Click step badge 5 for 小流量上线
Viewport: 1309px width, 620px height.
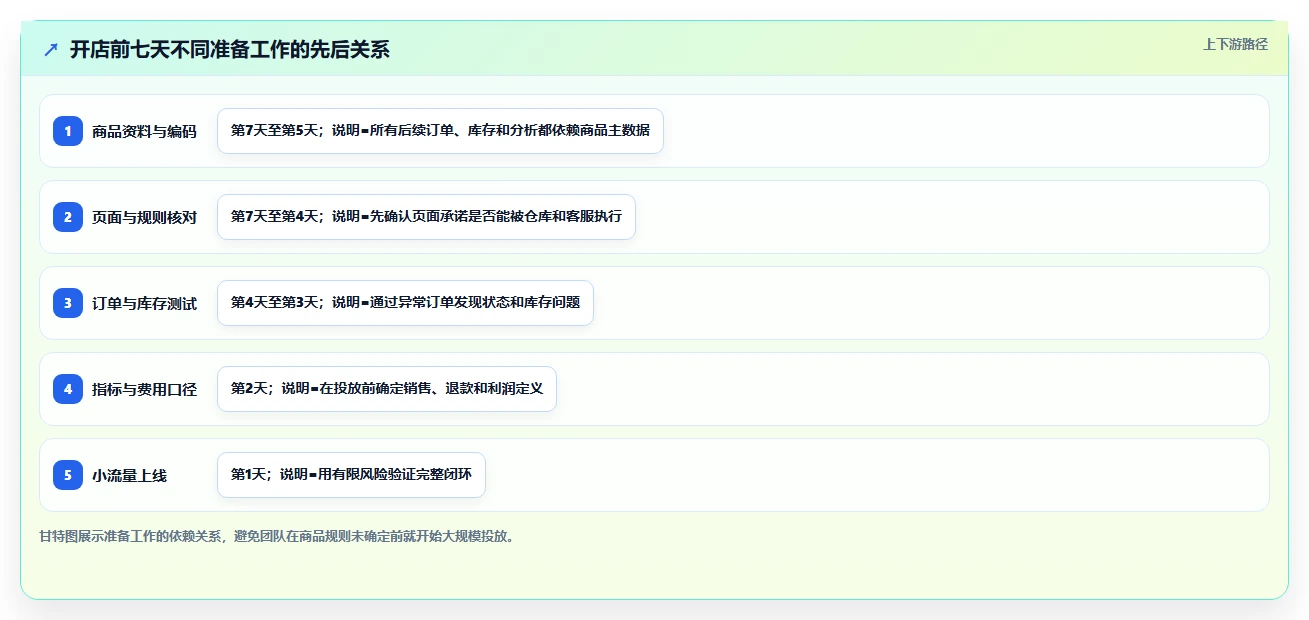click(x=68, y=475)
